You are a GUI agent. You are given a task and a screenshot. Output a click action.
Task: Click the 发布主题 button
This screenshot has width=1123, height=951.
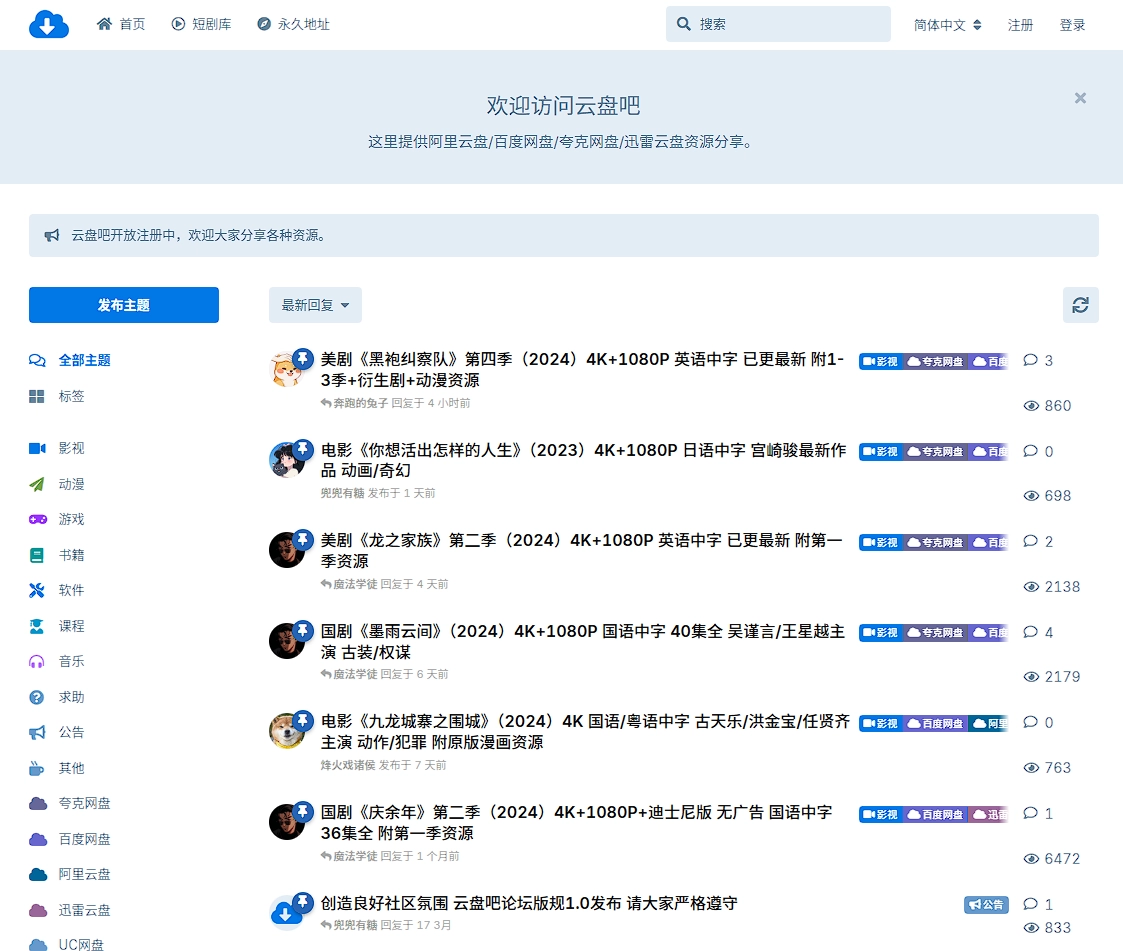(x=124, y=305)
